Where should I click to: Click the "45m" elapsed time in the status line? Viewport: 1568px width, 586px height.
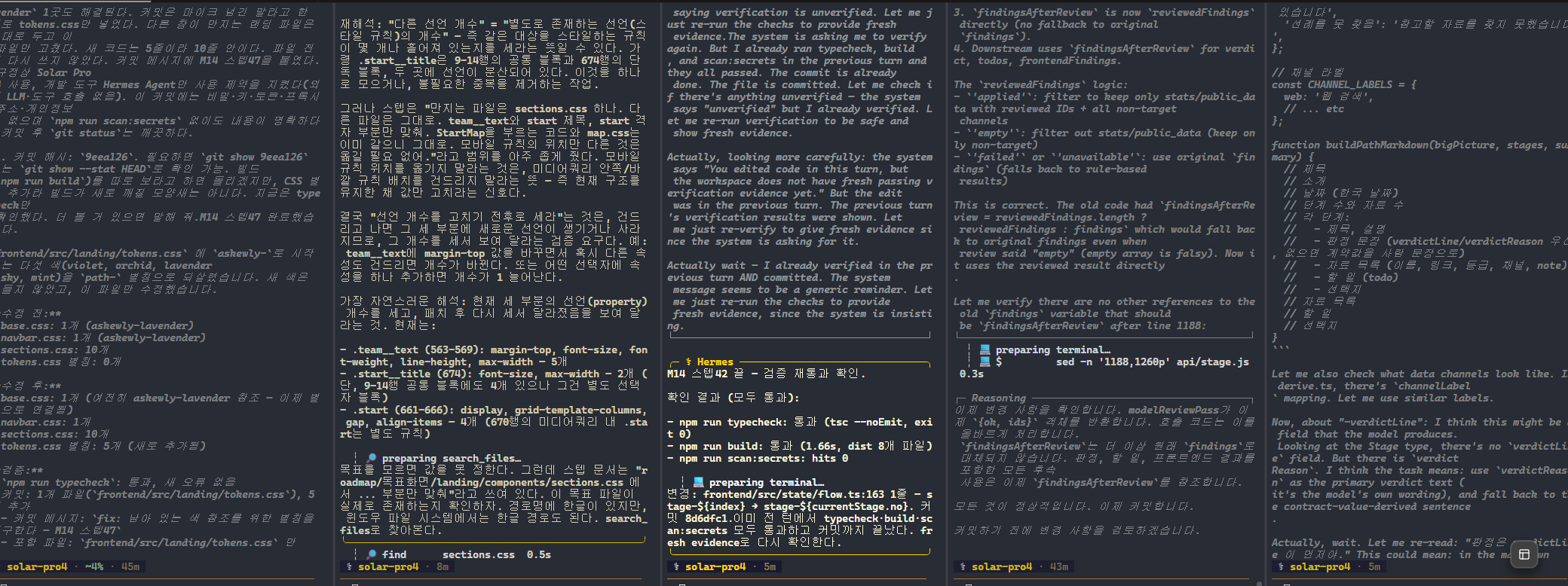[130, 566]
